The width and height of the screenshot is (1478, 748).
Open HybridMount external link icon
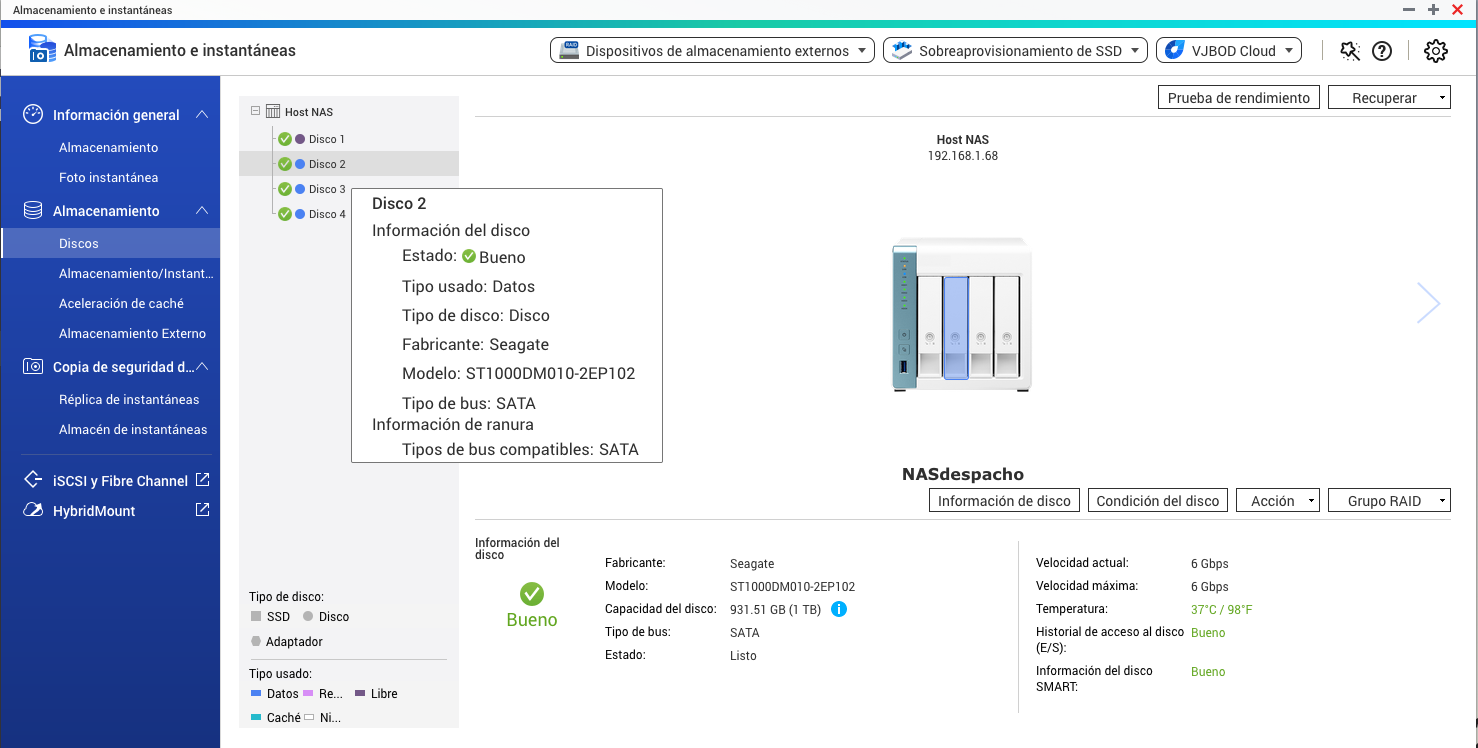(x=202, y=510)
